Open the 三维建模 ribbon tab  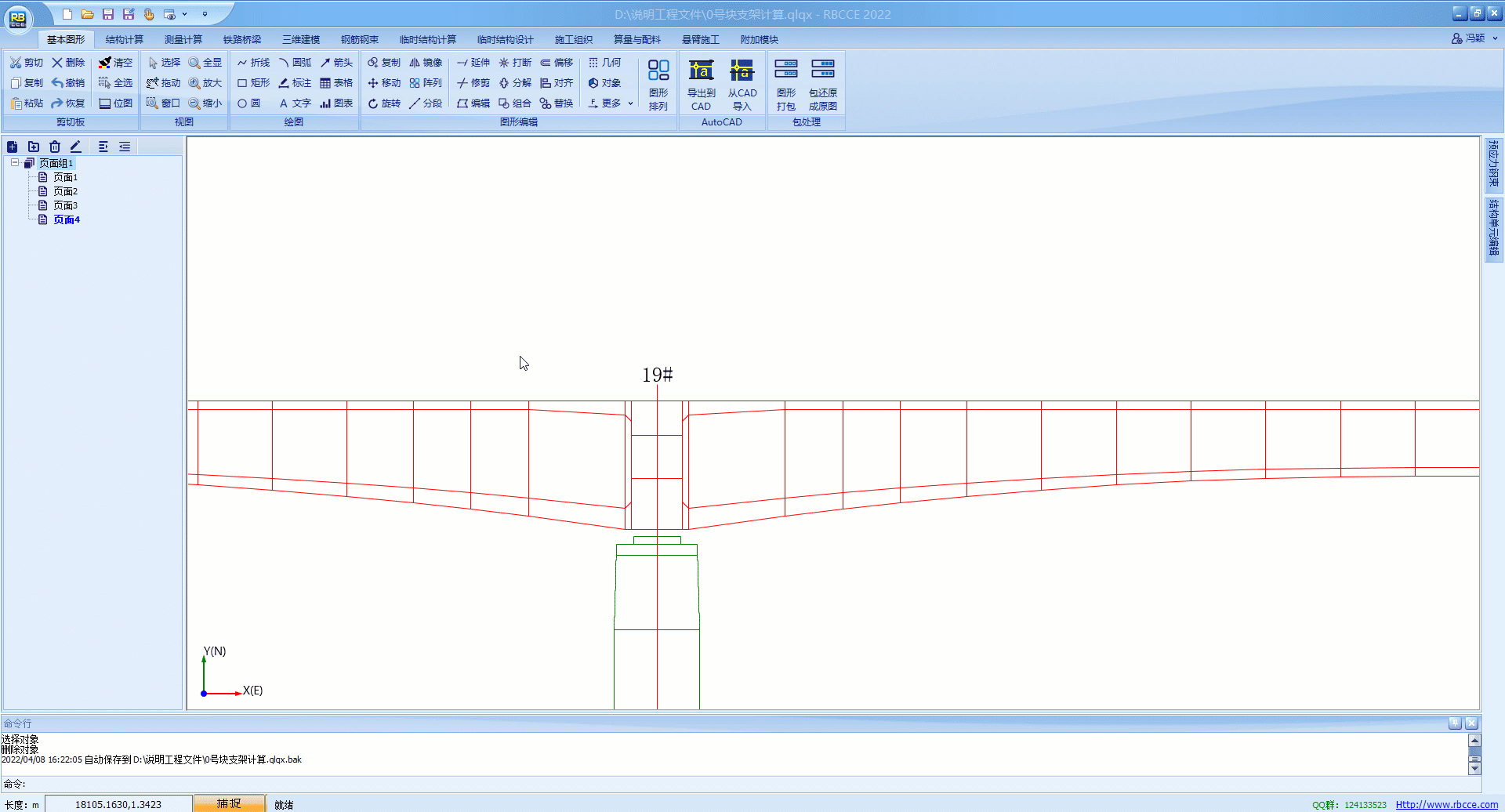(x=301, y=39)
